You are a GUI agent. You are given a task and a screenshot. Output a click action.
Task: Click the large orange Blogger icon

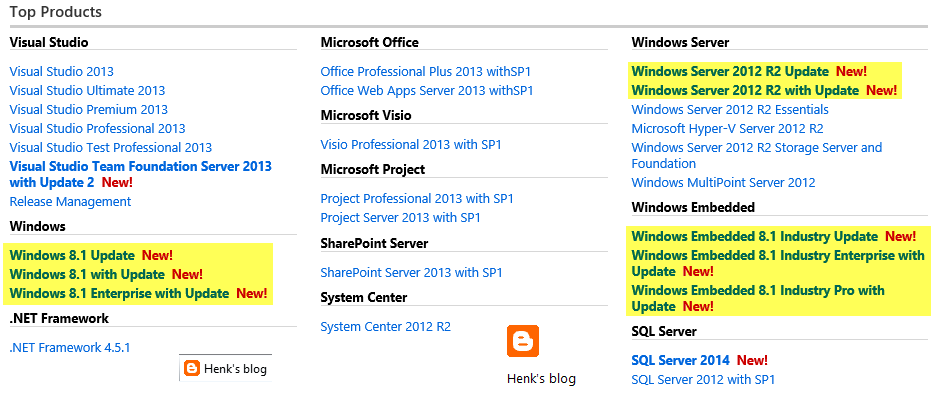[522, 341]
